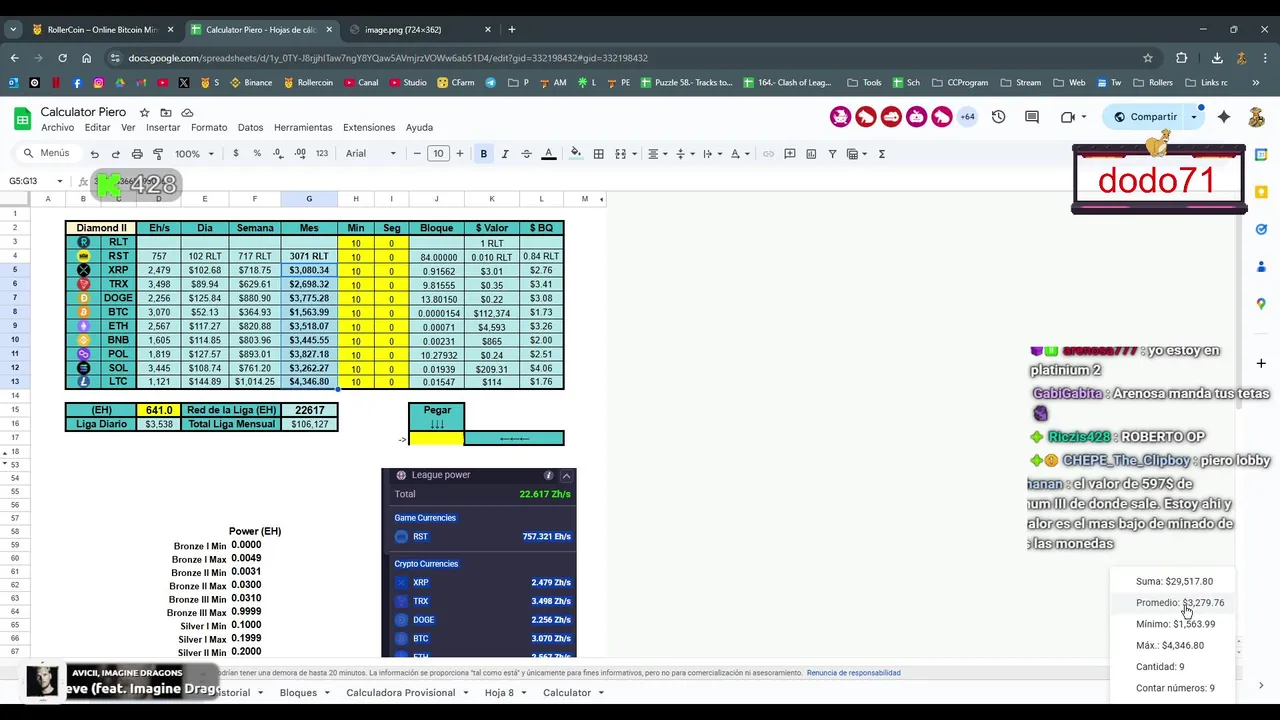Viewport: 1280px width, 720px height.
Task: Open Google Maps in the side panel
Action: (x=1261, y=304)
